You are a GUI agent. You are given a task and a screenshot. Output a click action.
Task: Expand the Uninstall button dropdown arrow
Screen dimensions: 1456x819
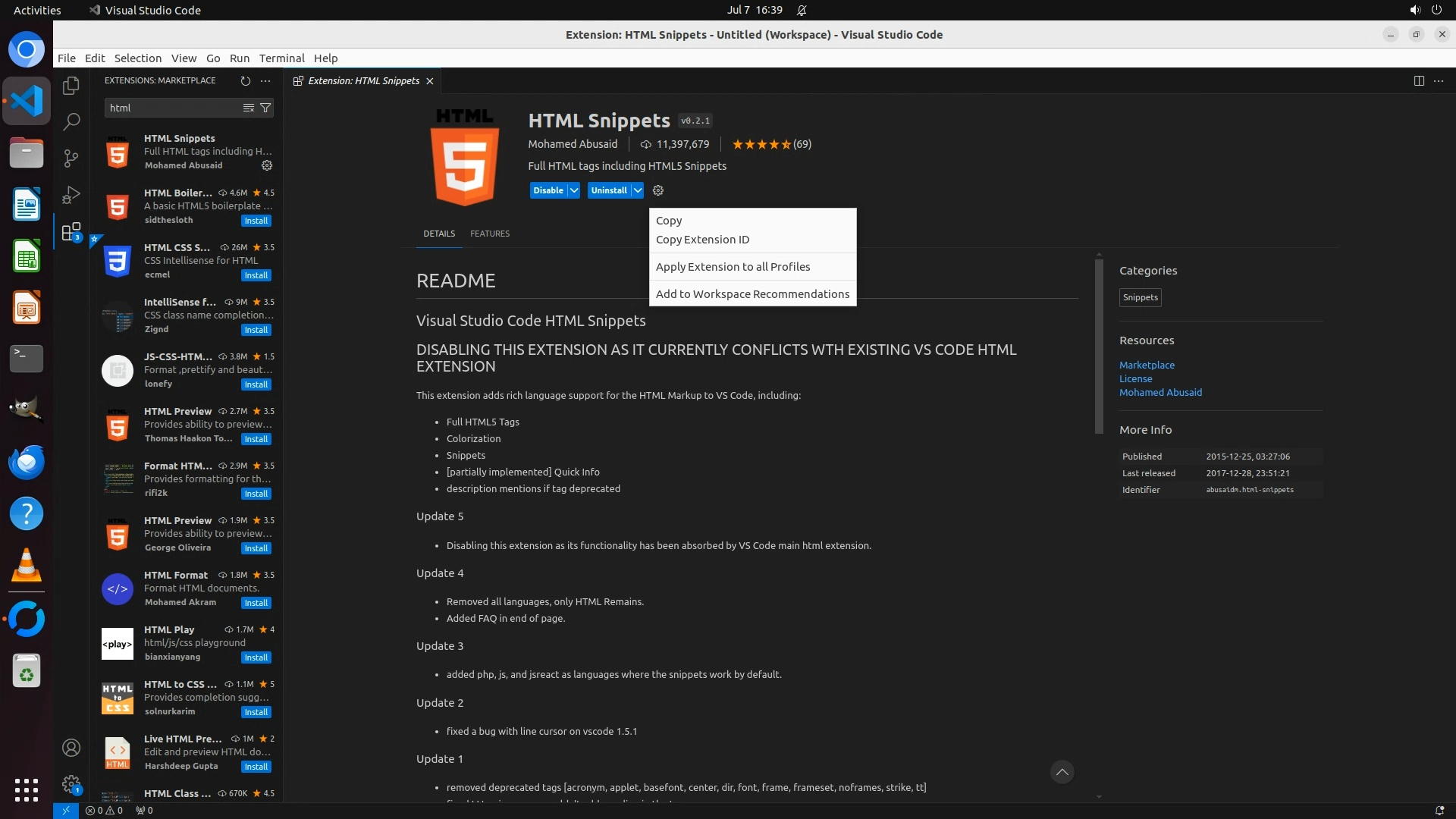click(638, 190)
